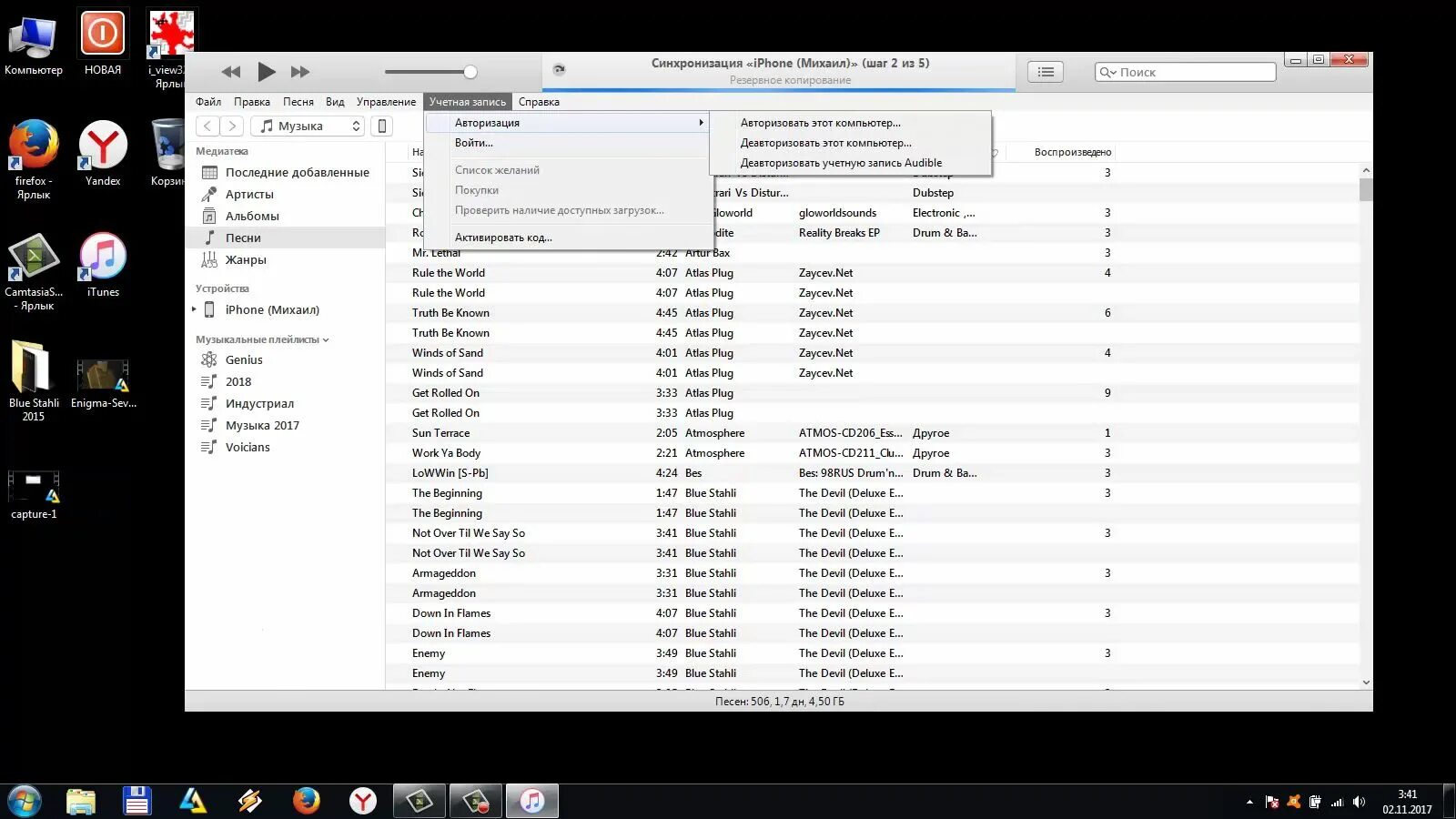Viewport: 1456px width, 819px height.
Task: Open the Управление menu
Action: click(386, 102)
